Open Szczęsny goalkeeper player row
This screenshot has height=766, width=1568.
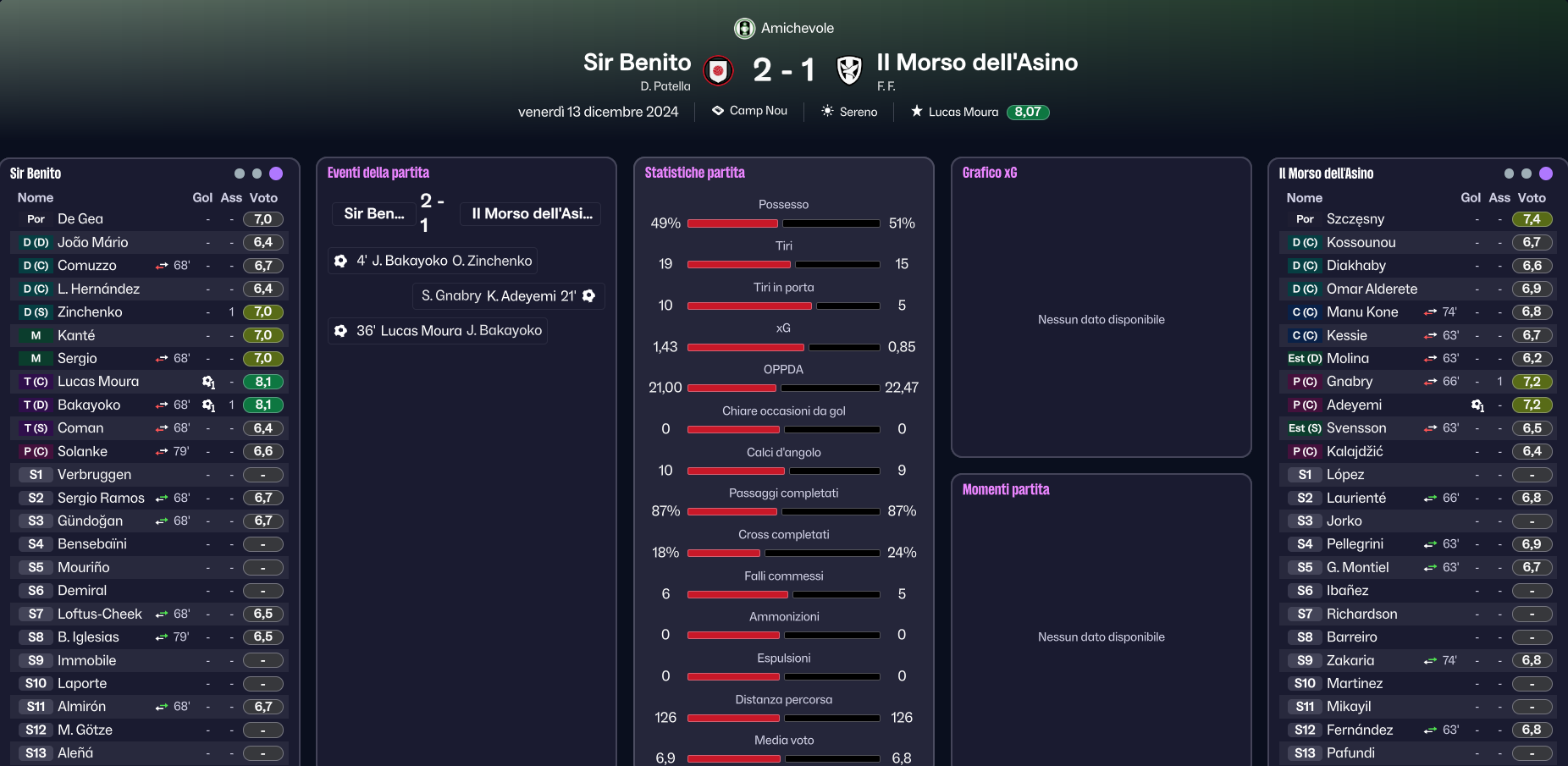pos(1417,219)
